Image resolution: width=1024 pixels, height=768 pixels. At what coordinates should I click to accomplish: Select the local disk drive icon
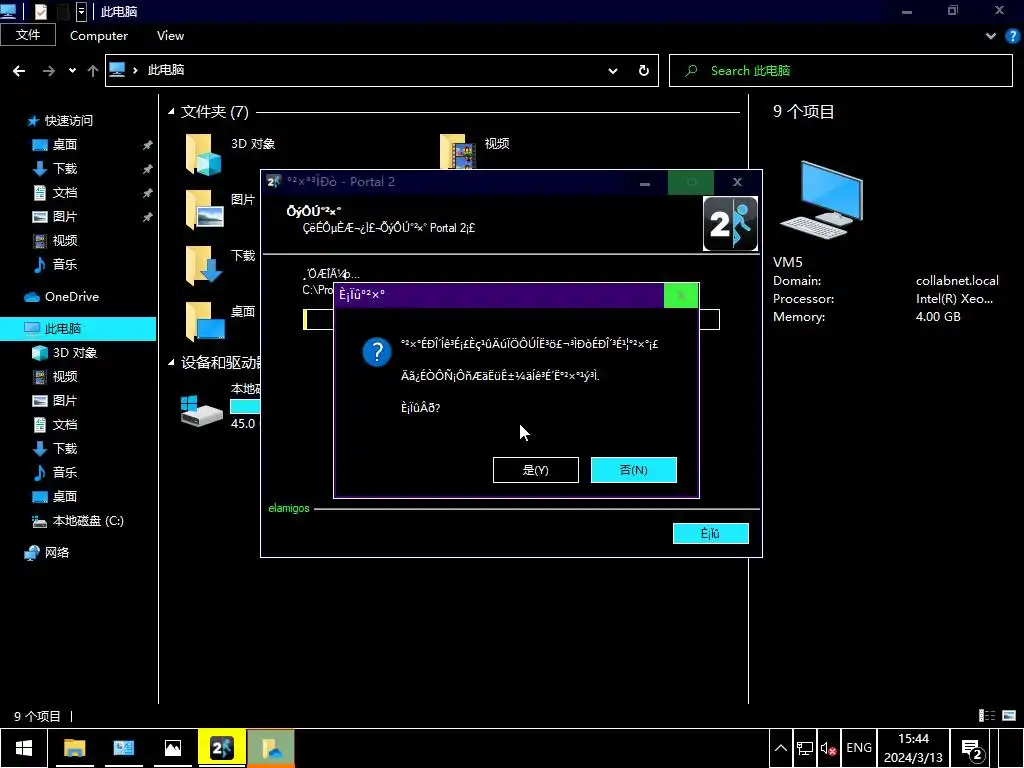point(202,411)
